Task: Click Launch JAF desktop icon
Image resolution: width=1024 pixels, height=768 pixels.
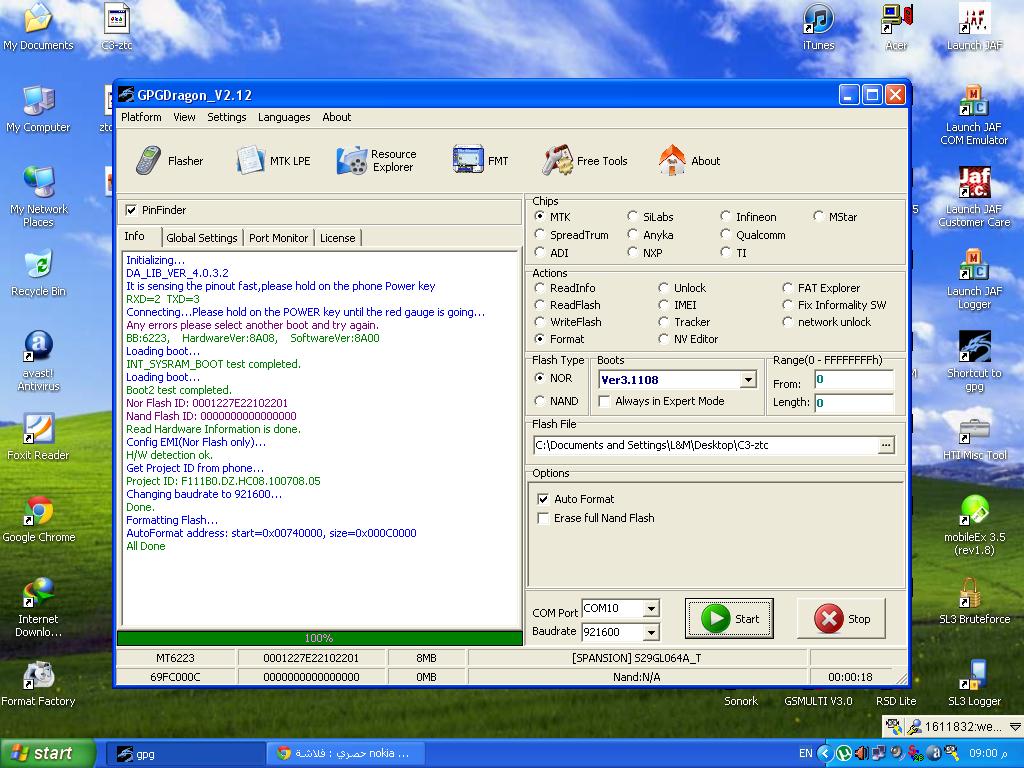Action: click(x=974, y=26)
